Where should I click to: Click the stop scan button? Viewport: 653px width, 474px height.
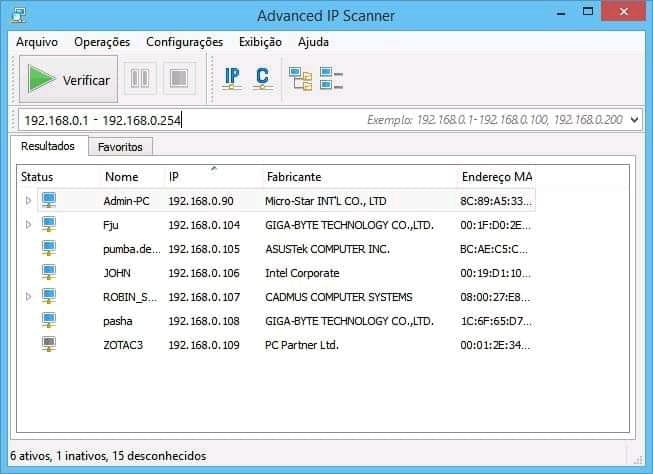(179, 78)
